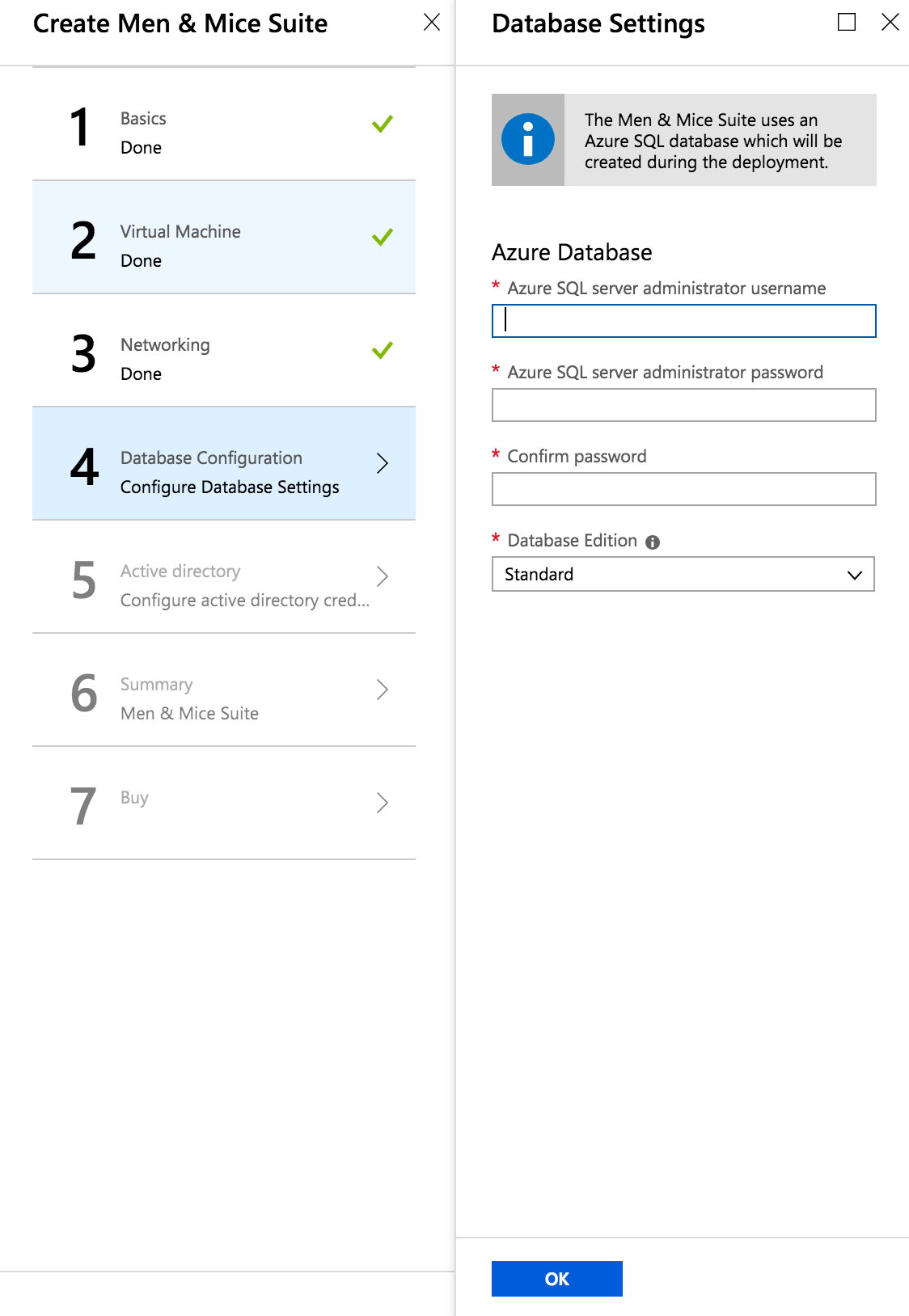The height and width of the screenshot is (1316, 909).
Task: Close the Database Settings blade
Action: [x=890, y=23]
